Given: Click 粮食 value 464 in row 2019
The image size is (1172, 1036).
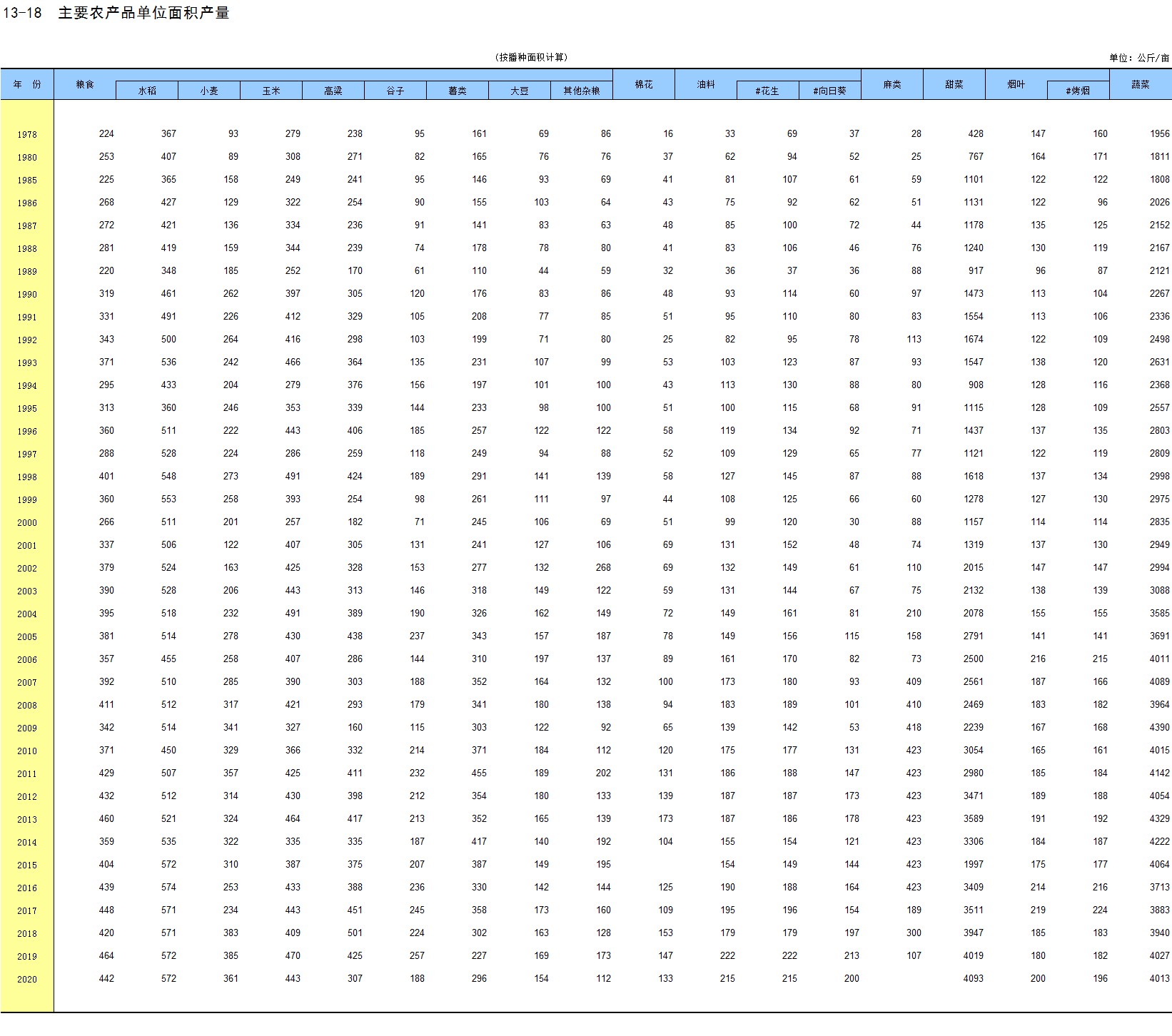Looking at the screenshot, I should pyautogui.click(x=106, y=955).
